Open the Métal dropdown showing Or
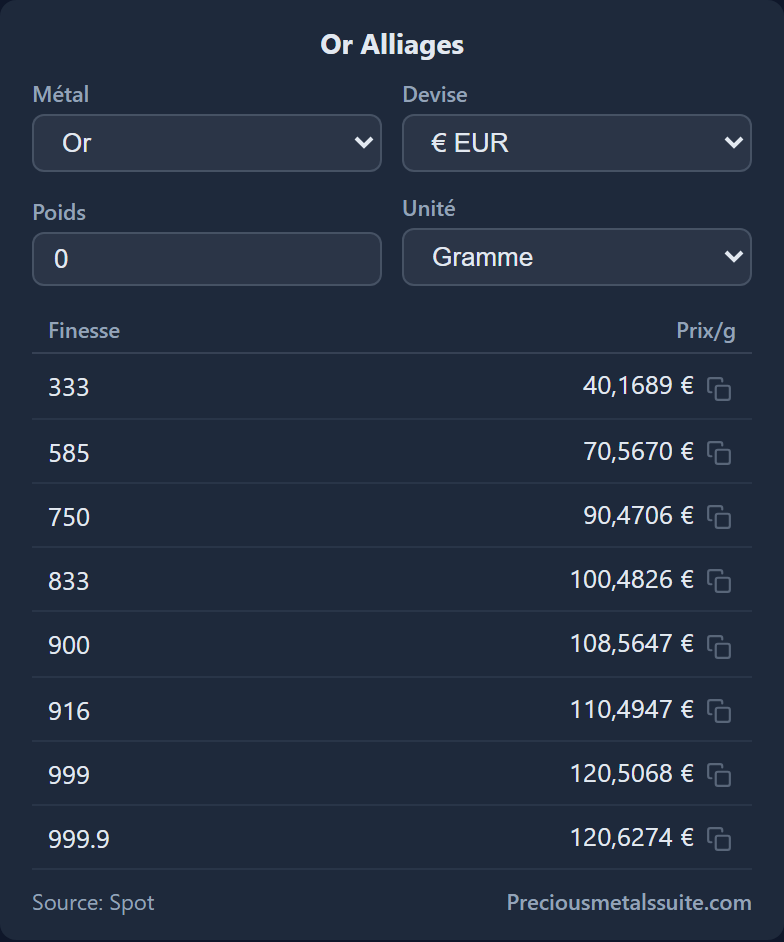This screenshot has width=784, height=942. (207, 143)
